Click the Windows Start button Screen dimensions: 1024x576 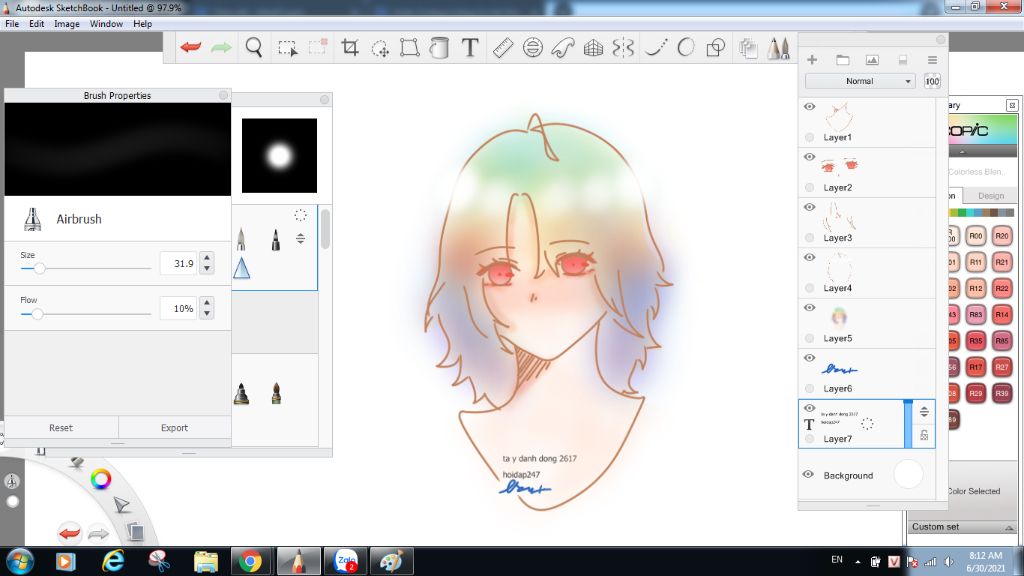pos(20,561)
